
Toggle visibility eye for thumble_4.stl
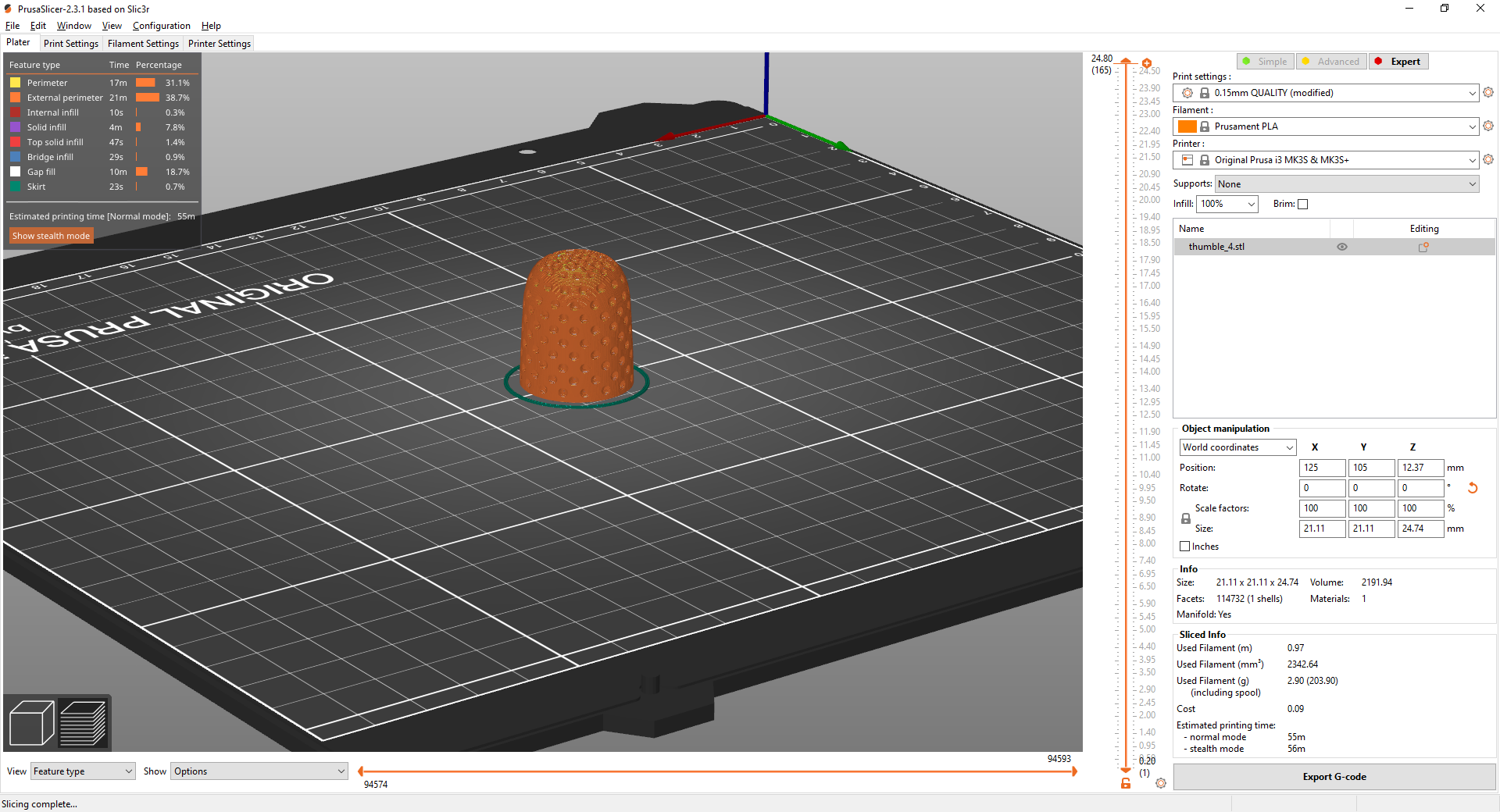(x=1342, y=247)
